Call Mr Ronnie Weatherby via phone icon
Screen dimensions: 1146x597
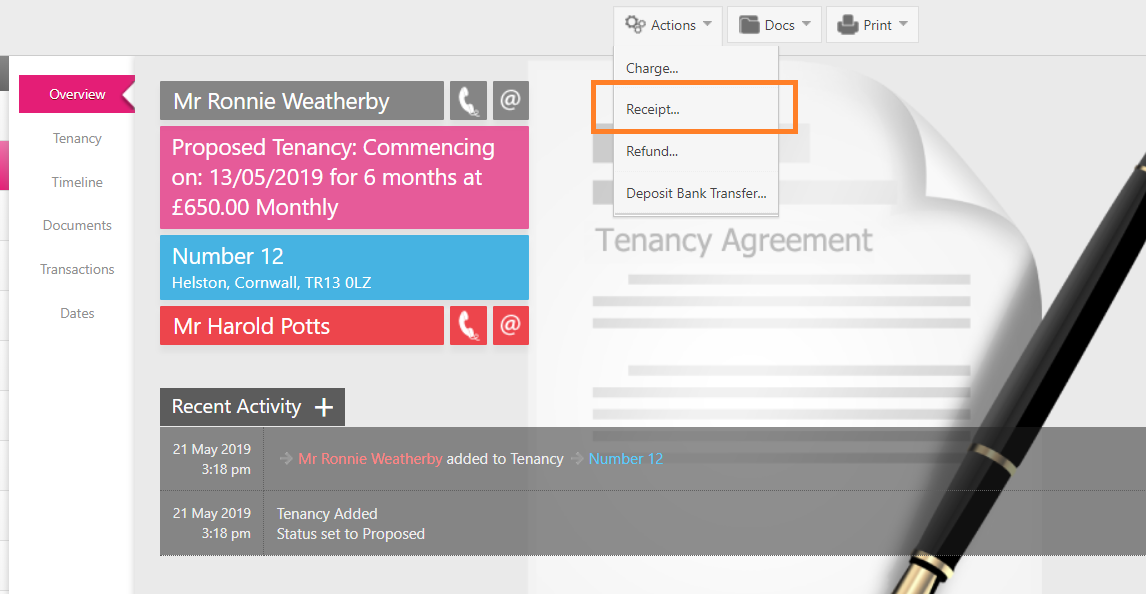468,100
